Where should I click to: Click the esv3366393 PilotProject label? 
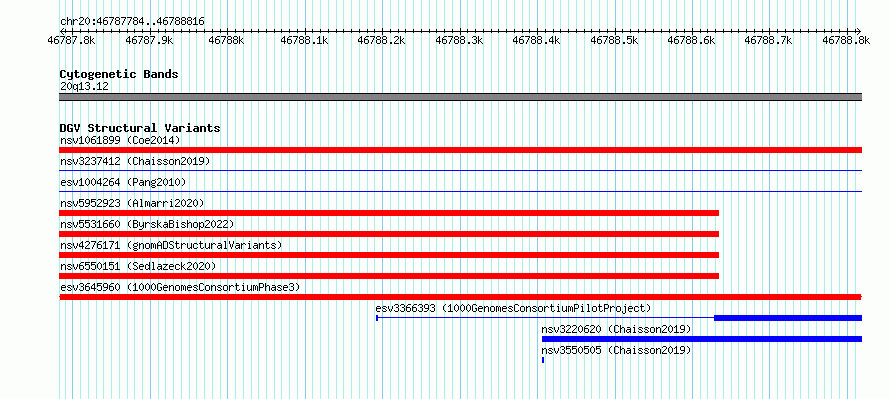click(513, 308)
